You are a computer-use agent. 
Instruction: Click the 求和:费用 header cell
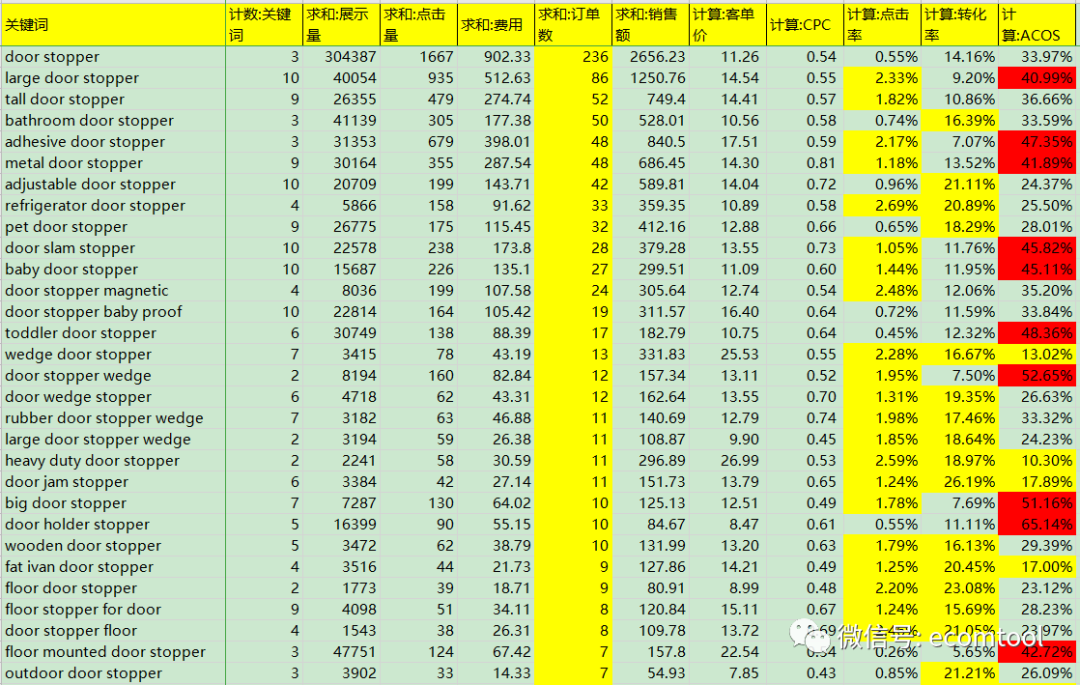pos(496,25)
